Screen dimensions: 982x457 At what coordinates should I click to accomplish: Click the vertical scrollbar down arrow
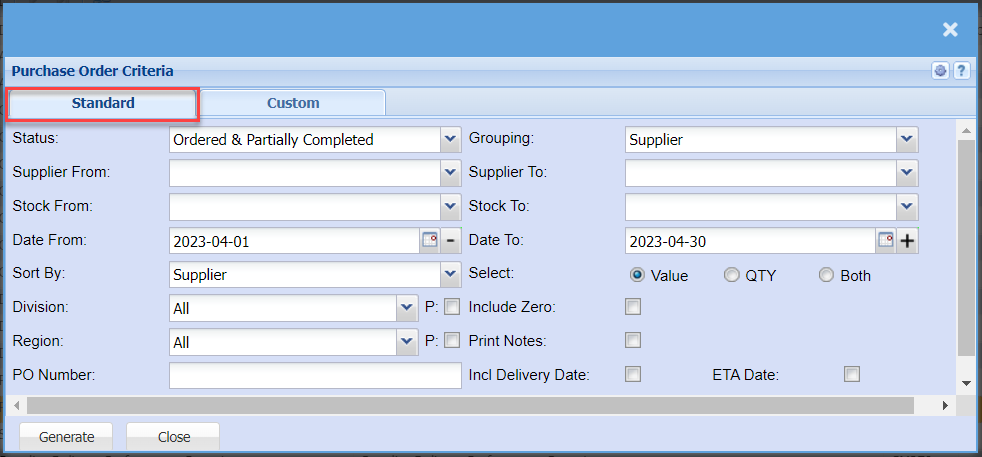point(966,382)
